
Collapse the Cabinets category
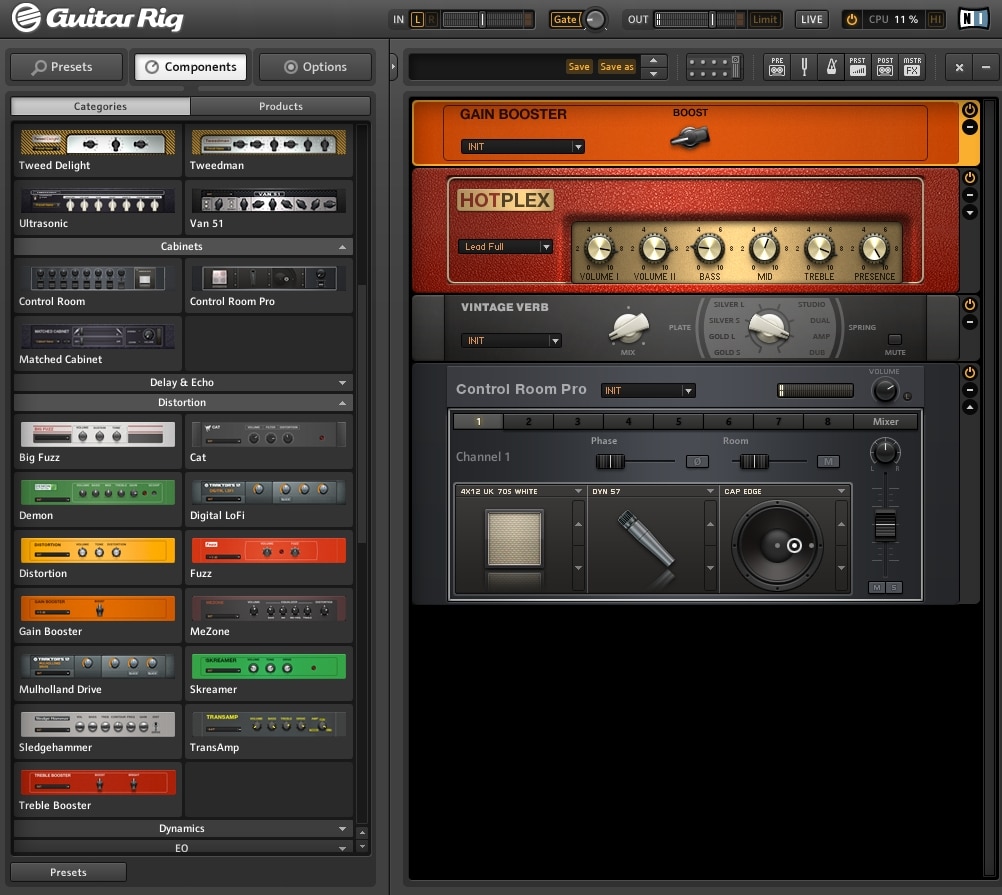coord(183,247)
